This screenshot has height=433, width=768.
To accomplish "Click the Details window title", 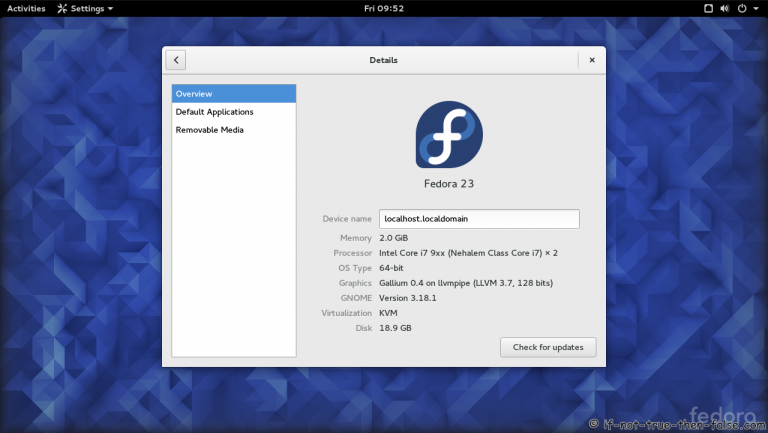I will 384,60.
